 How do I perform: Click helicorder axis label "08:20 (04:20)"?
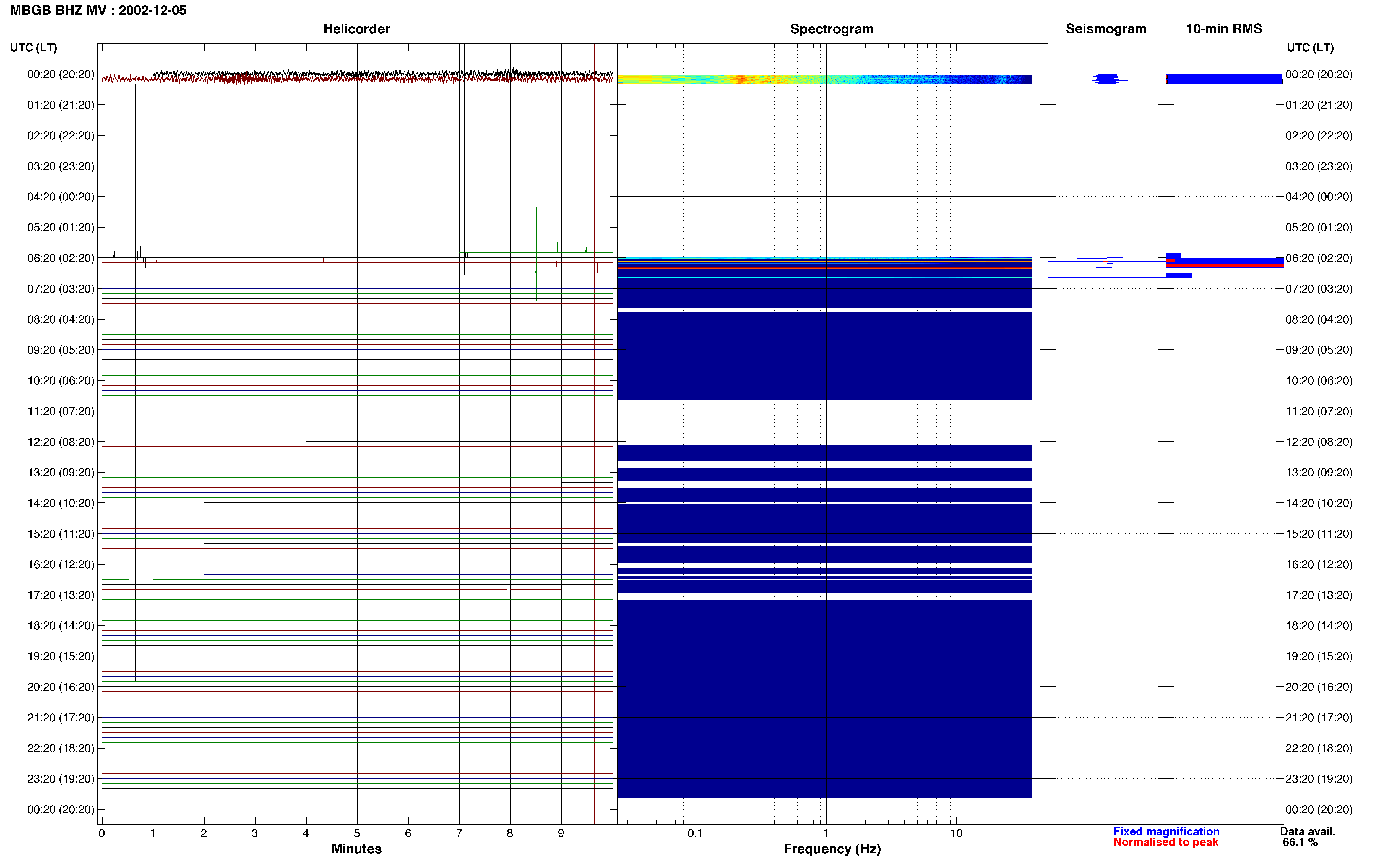pos(61,319)
